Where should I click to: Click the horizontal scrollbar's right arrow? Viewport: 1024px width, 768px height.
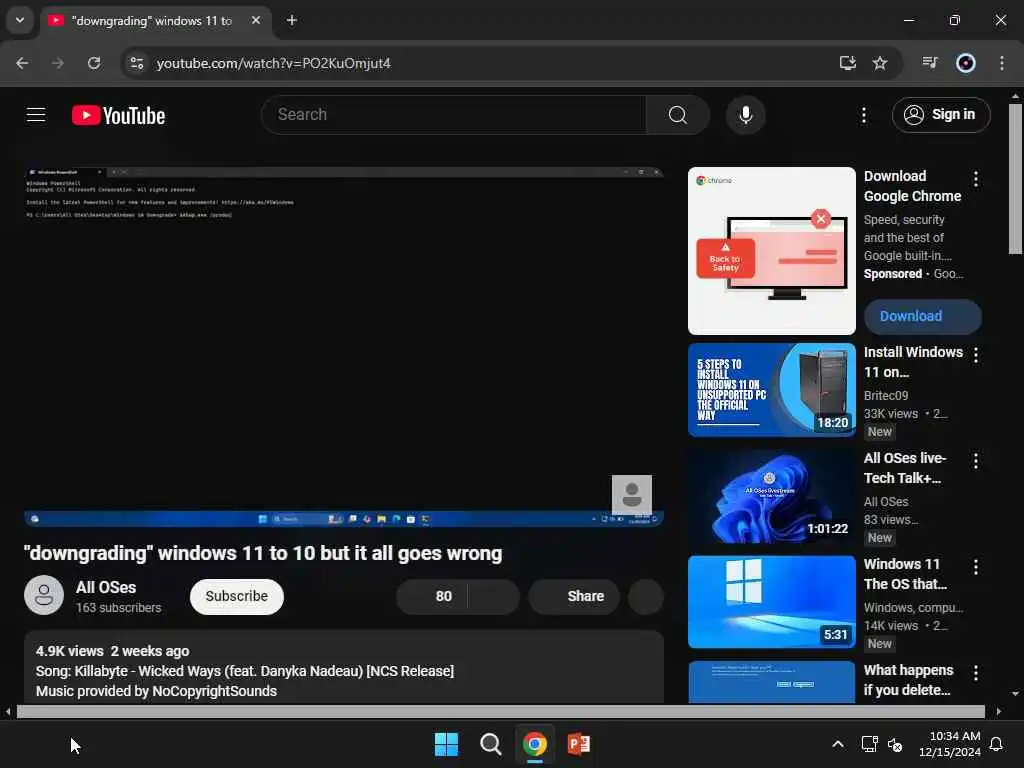point(999,711)
